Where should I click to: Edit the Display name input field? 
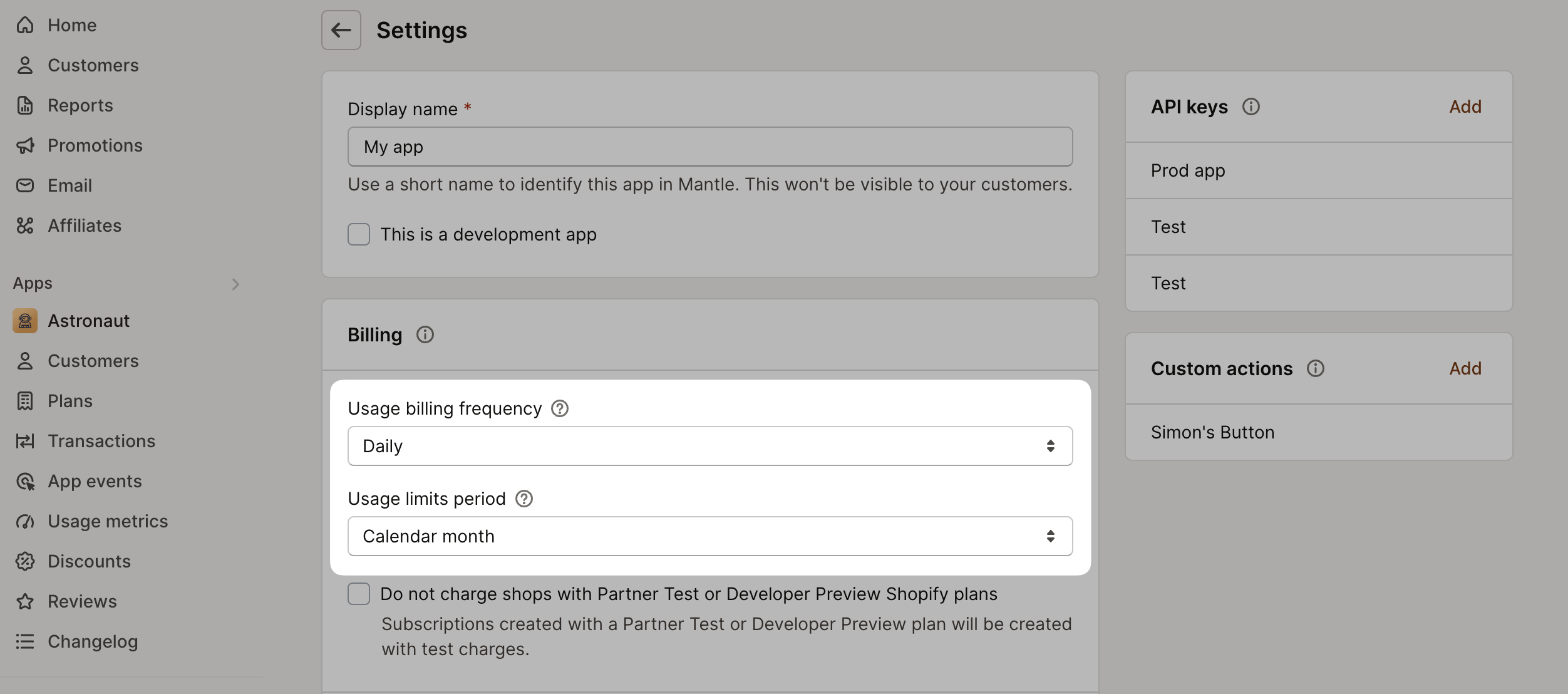click(711, 146)
